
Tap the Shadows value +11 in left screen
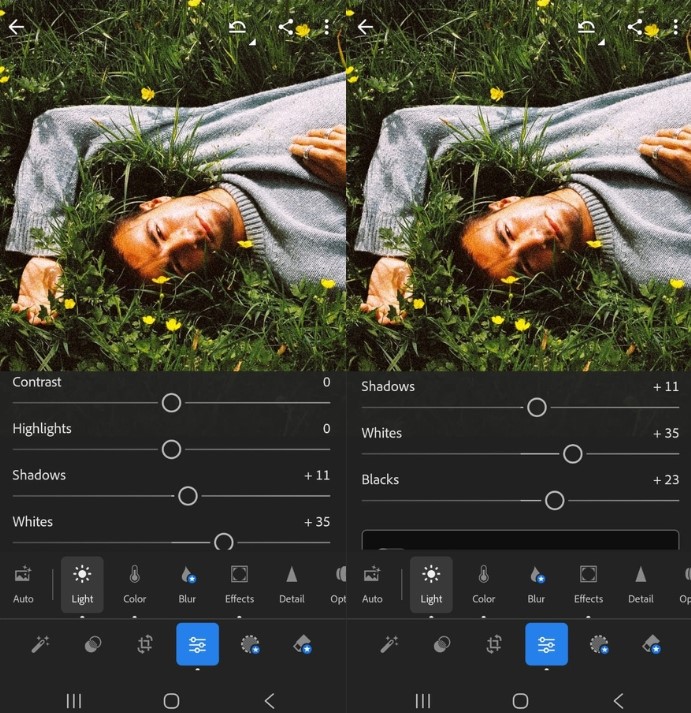point(317,476)
